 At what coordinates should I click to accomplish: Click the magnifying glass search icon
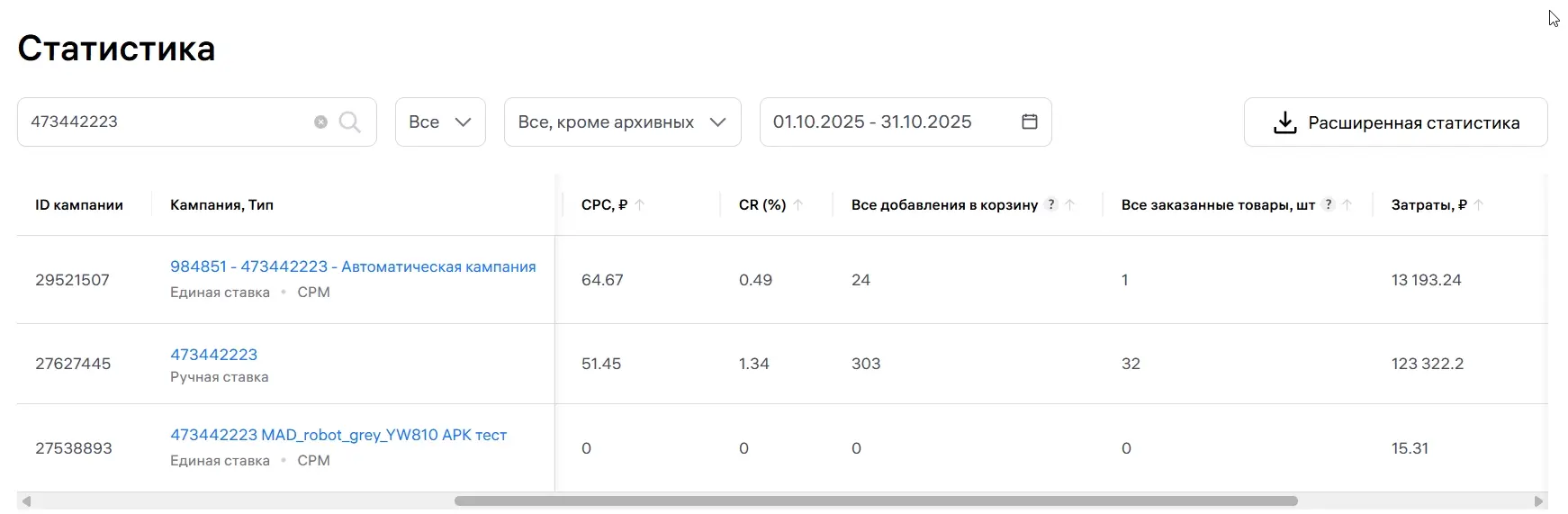tap(349, 122)
